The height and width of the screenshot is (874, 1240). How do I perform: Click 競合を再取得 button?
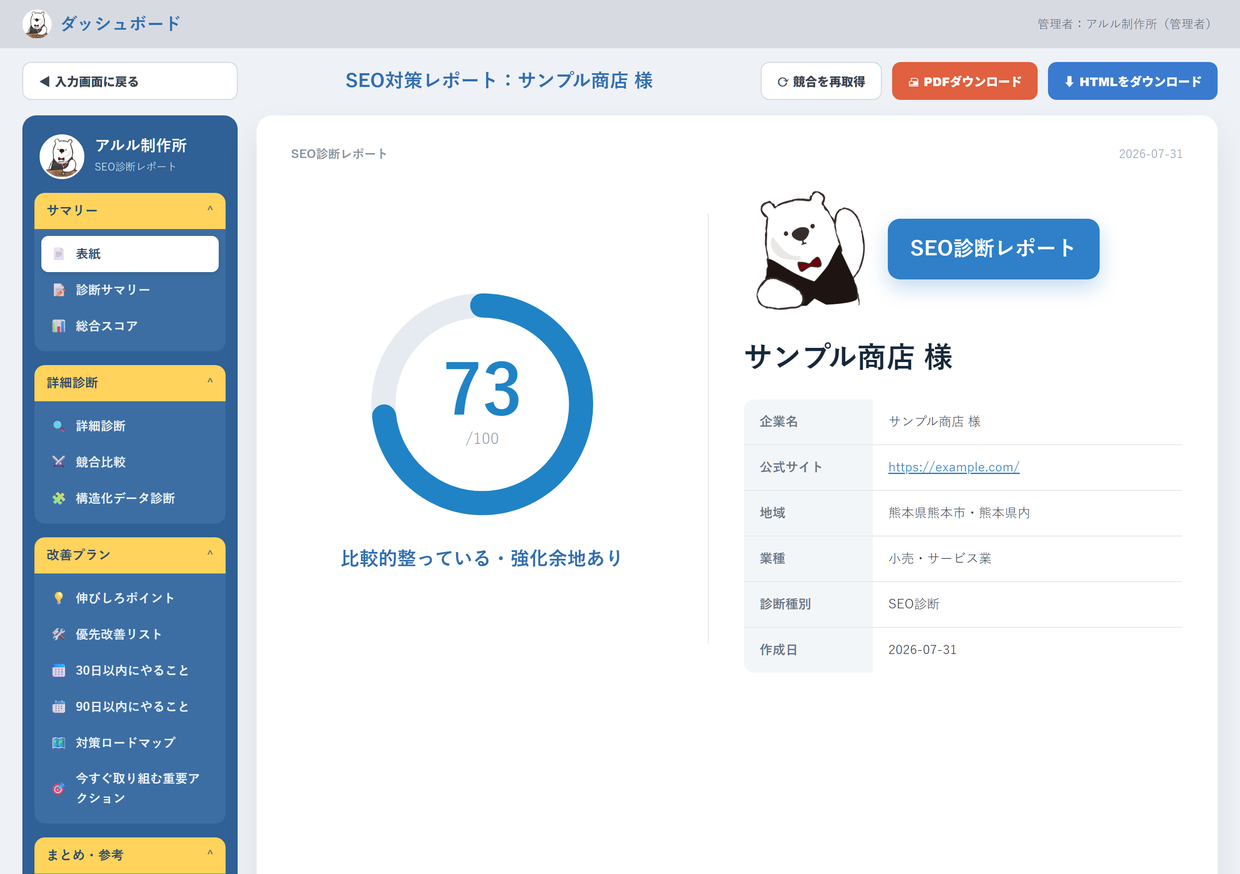[820, 81]
